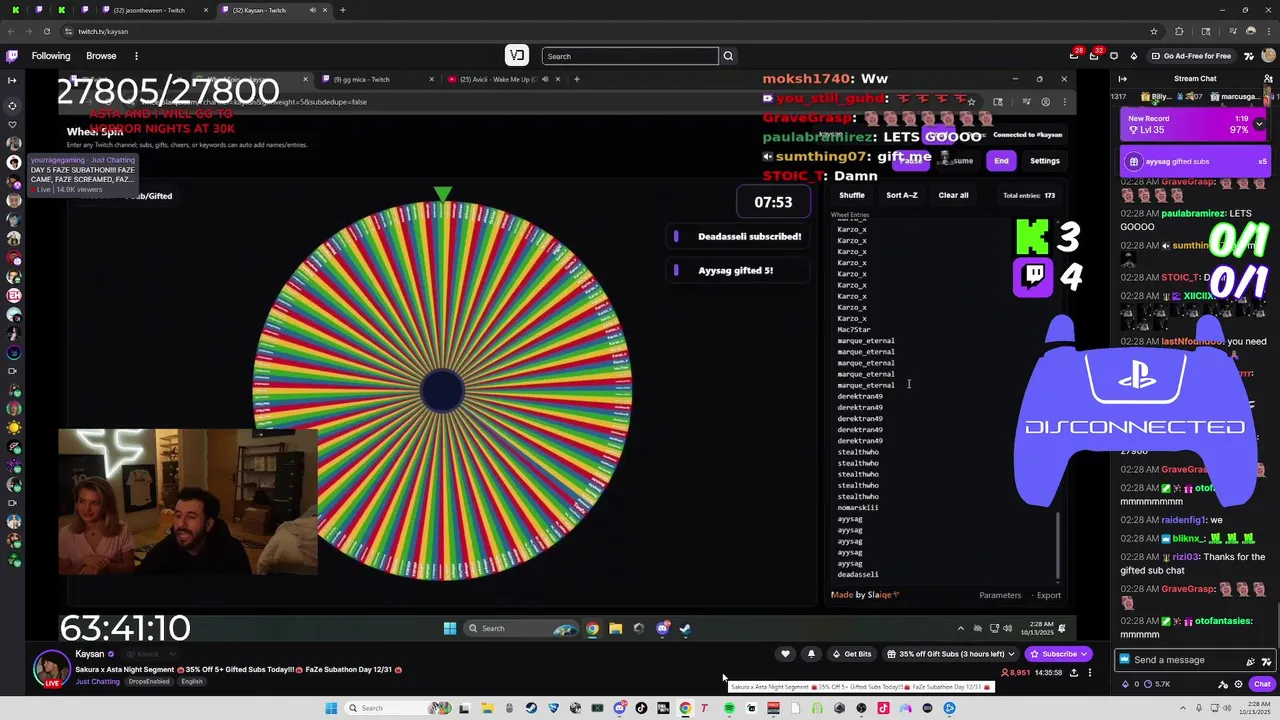
Task: Click Go Ad-Free for Free button
Action: [1190, 56]
